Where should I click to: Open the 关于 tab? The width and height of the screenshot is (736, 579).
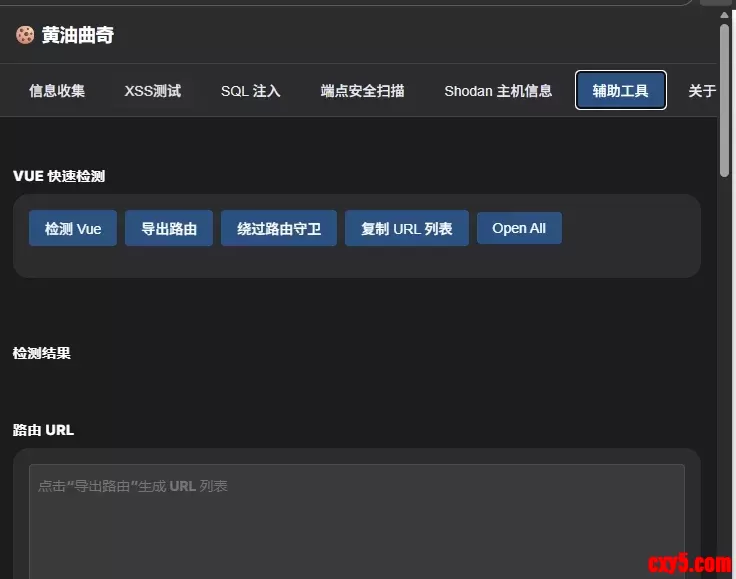tap(702, 91)
